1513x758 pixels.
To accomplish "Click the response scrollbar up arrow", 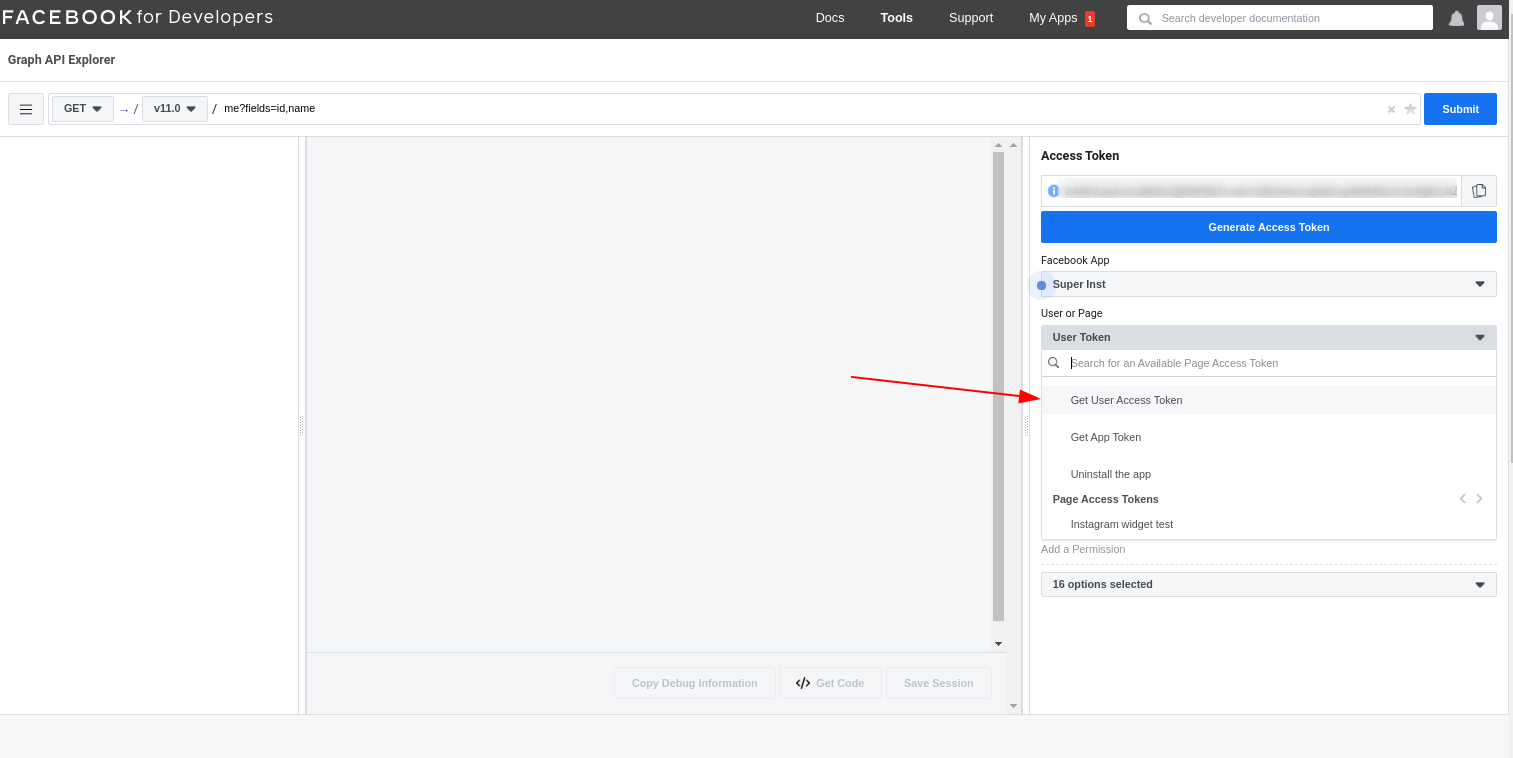I will pyautogui.click(x=998, y=145).
